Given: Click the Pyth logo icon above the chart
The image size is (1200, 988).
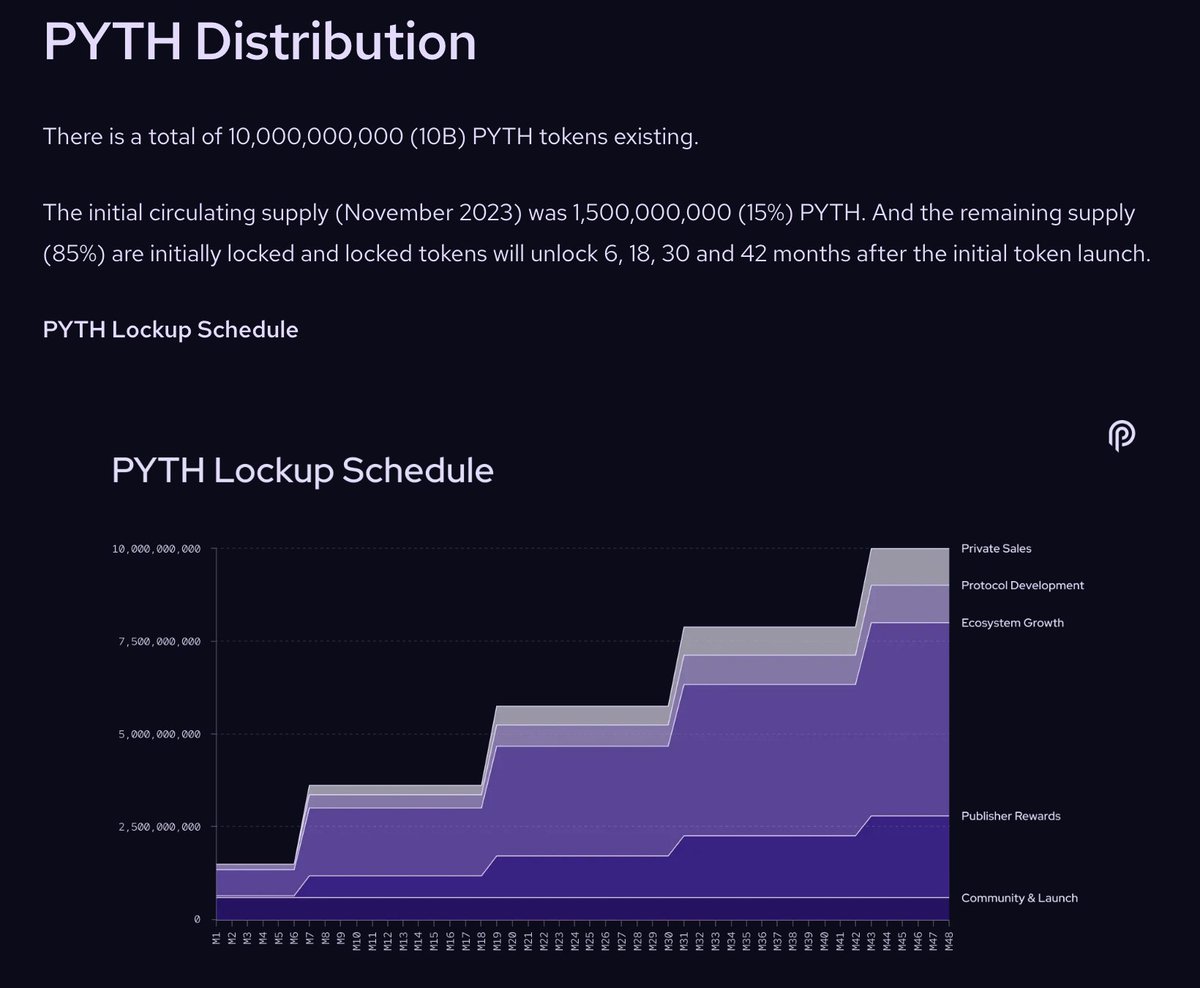Looking at the screenshot, I should [x=1122, y=437].
